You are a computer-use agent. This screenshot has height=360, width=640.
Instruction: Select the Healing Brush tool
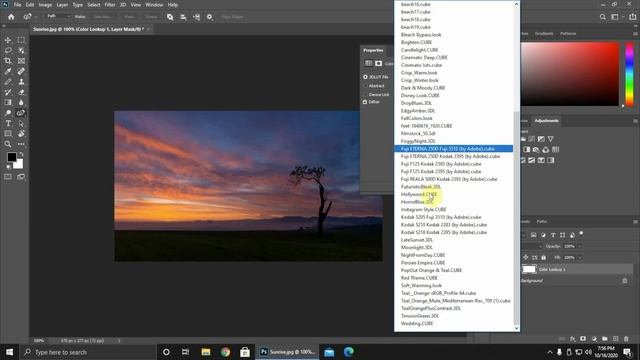[21, 71]
